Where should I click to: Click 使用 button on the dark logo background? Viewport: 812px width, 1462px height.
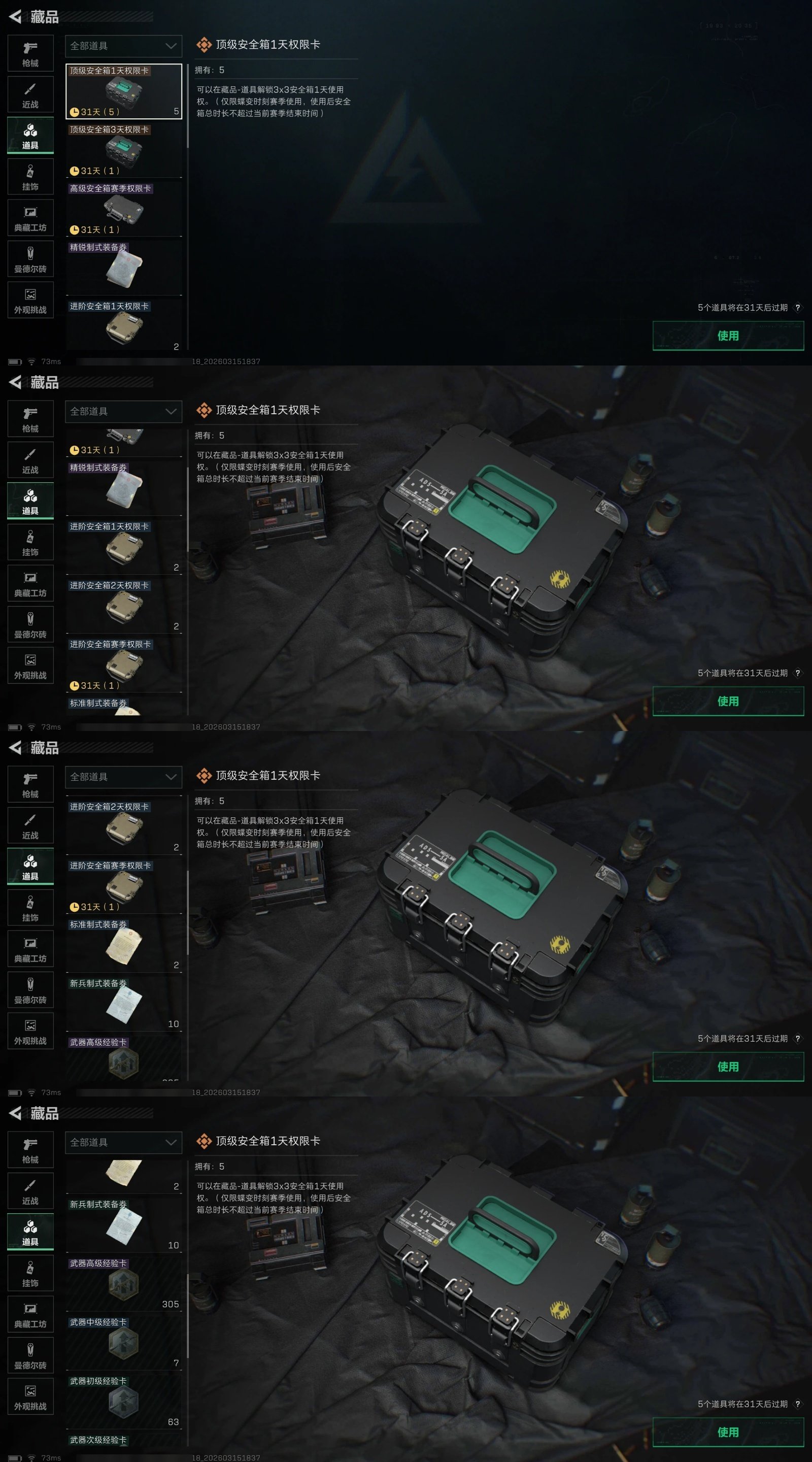point(728,336)
